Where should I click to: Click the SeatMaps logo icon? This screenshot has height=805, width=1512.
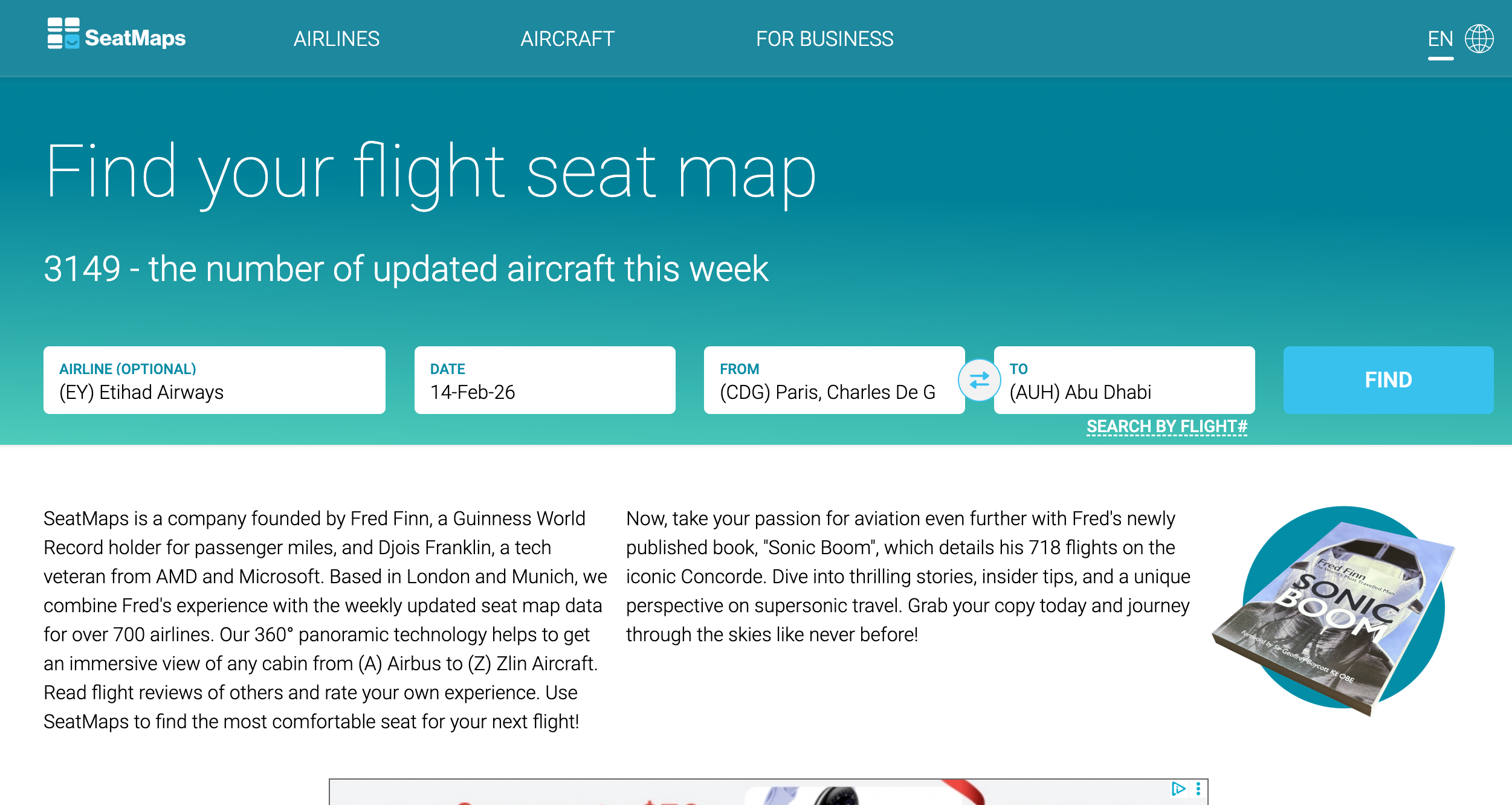[63, 37]
